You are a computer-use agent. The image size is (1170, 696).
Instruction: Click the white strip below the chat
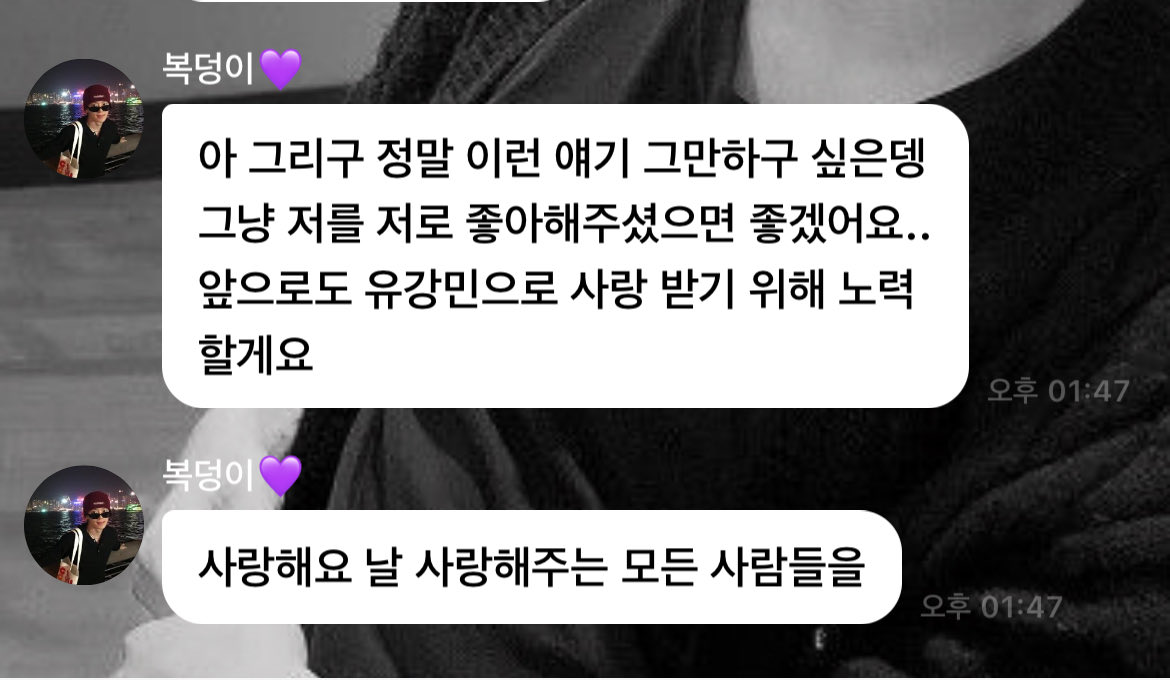pos(585,687)
